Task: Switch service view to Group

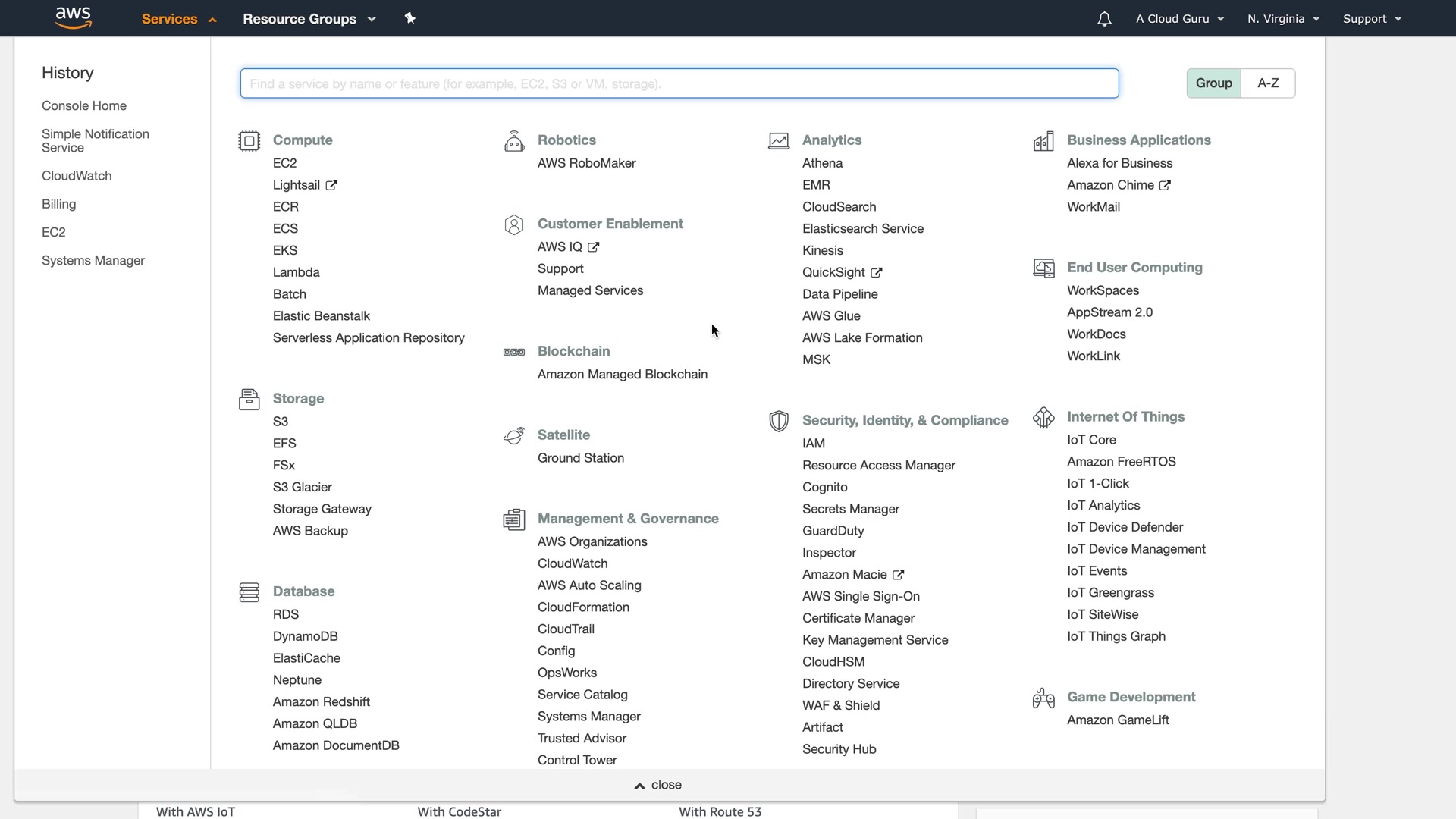Action: click(x=1213, y=83)
